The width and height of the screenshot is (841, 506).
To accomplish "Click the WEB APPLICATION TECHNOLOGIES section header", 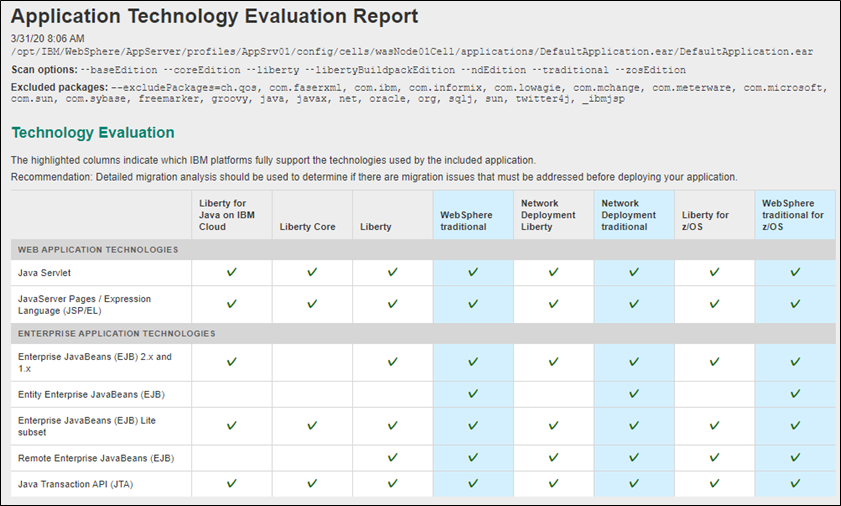I will coord(98,250).
